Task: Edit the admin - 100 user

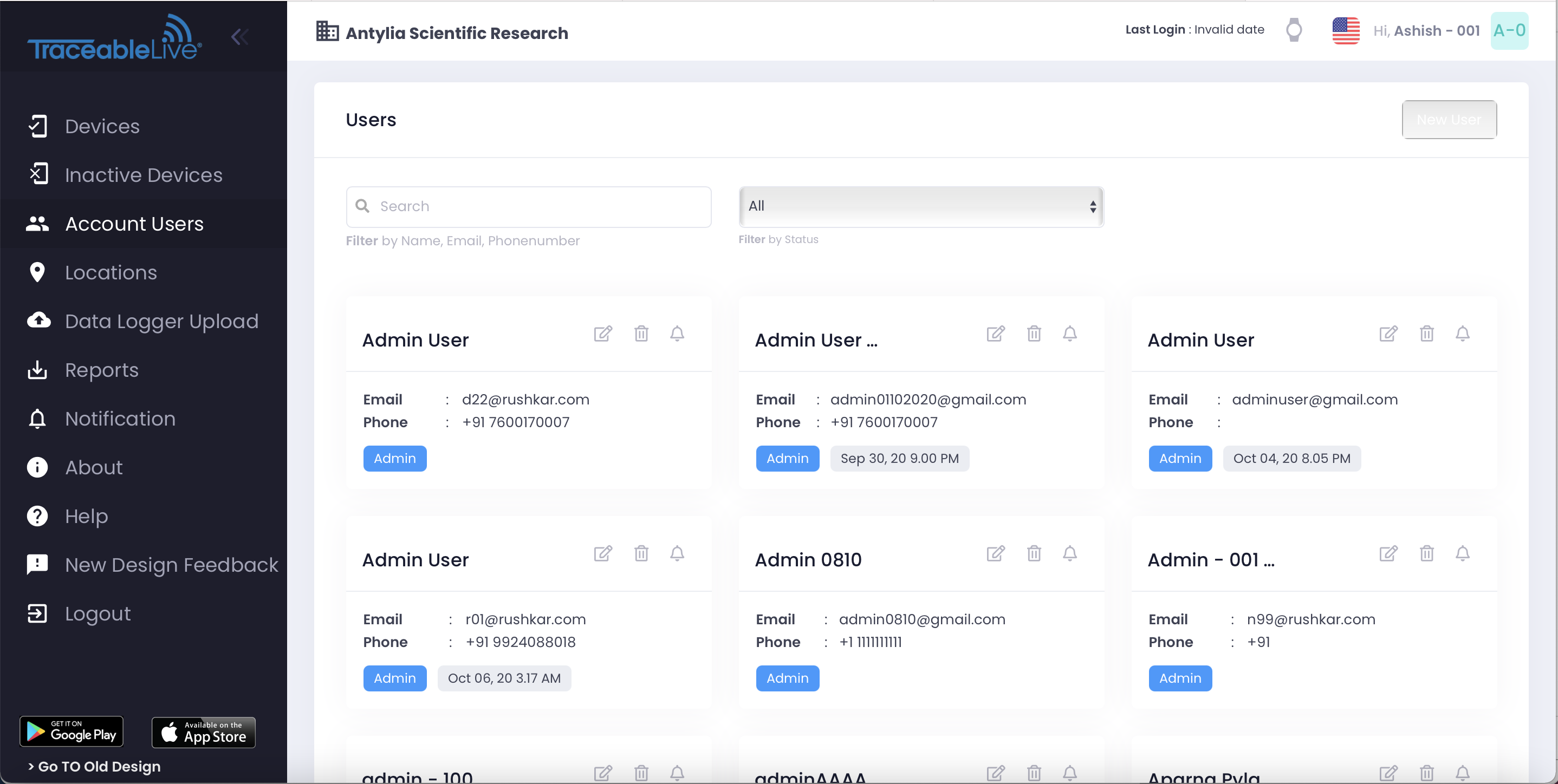Action: (603, 773)
